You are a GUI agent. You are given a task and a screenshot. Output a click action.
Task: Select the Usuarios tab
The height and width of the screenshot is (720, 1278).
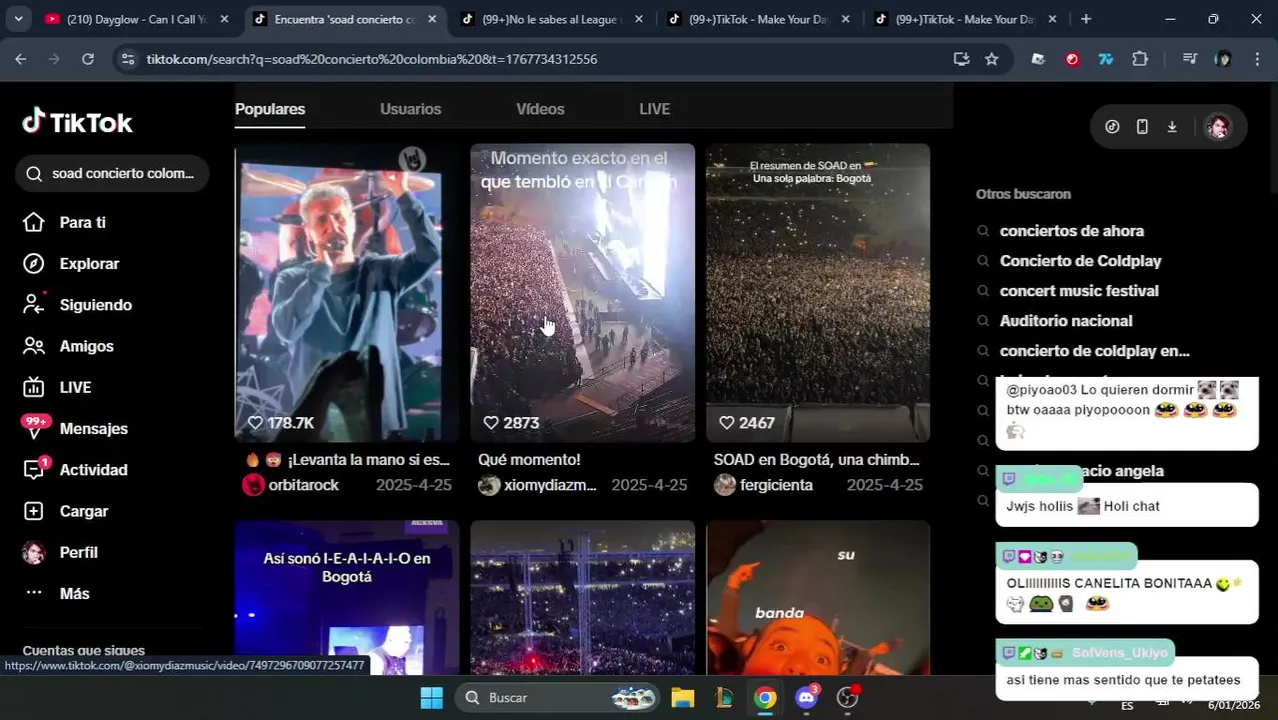point(410,109)
